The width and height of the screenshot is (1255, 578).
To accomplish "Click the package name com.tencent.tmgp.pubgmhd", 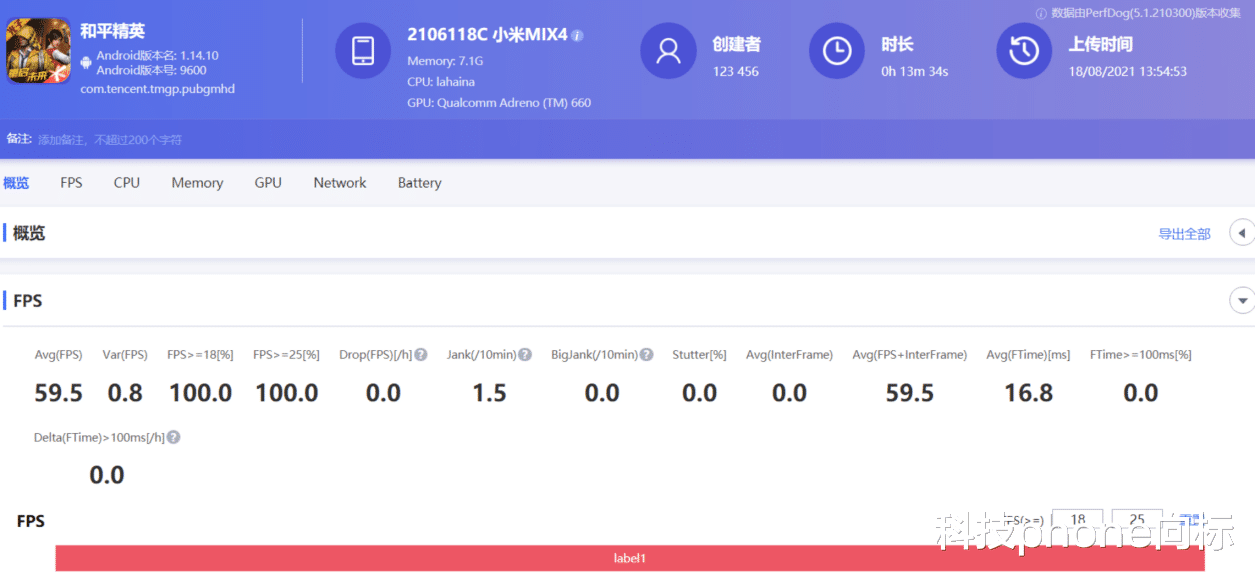I will pos(157,89).
